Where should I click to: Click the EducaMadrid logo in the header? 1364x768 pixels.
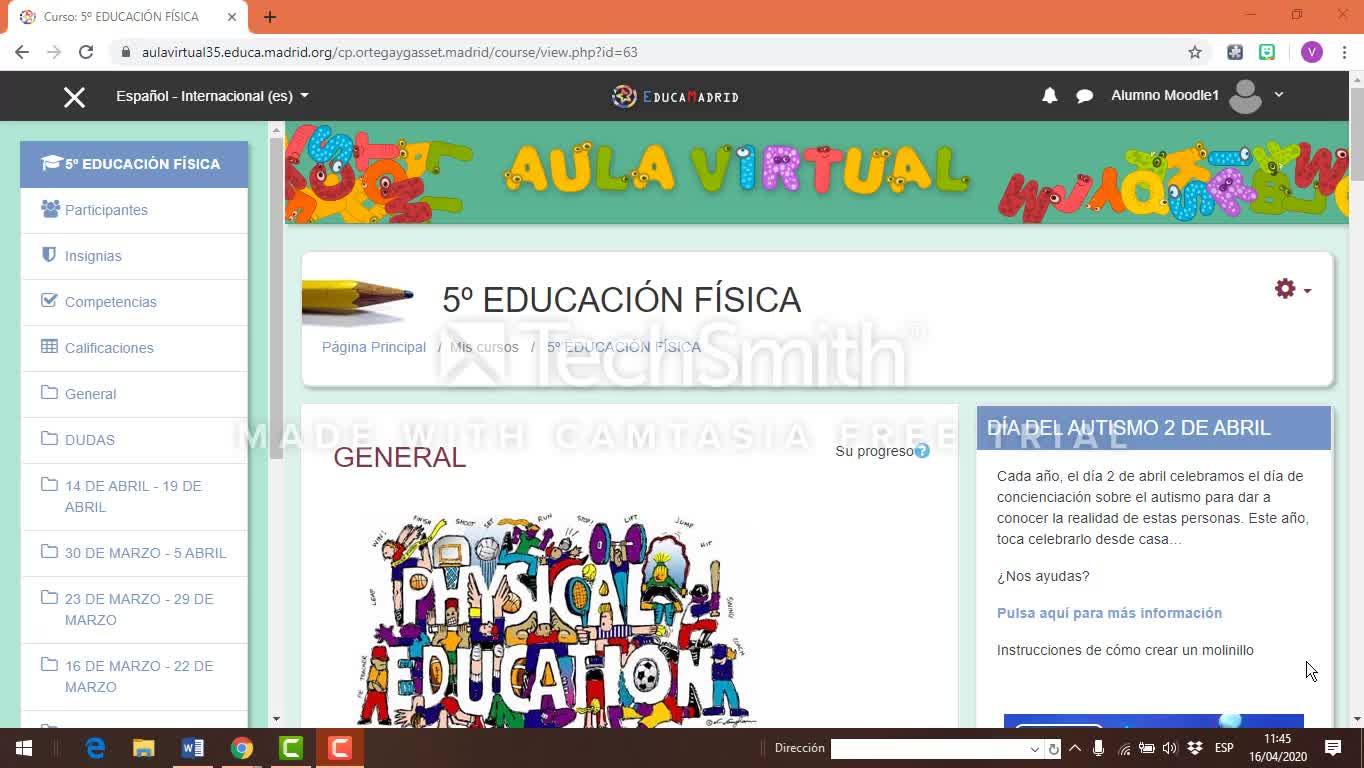coord(675,96)
